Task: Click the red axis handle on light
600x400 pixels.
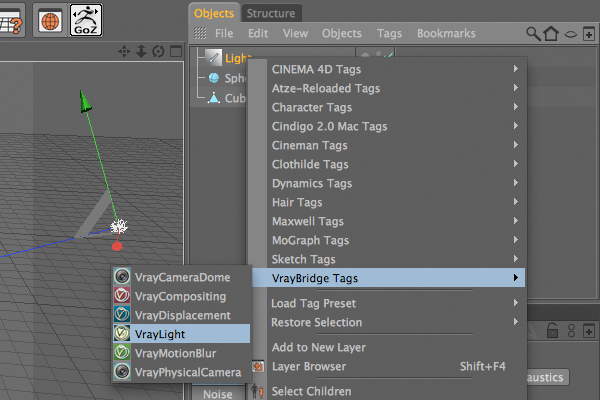Action: tap(117, 246)
